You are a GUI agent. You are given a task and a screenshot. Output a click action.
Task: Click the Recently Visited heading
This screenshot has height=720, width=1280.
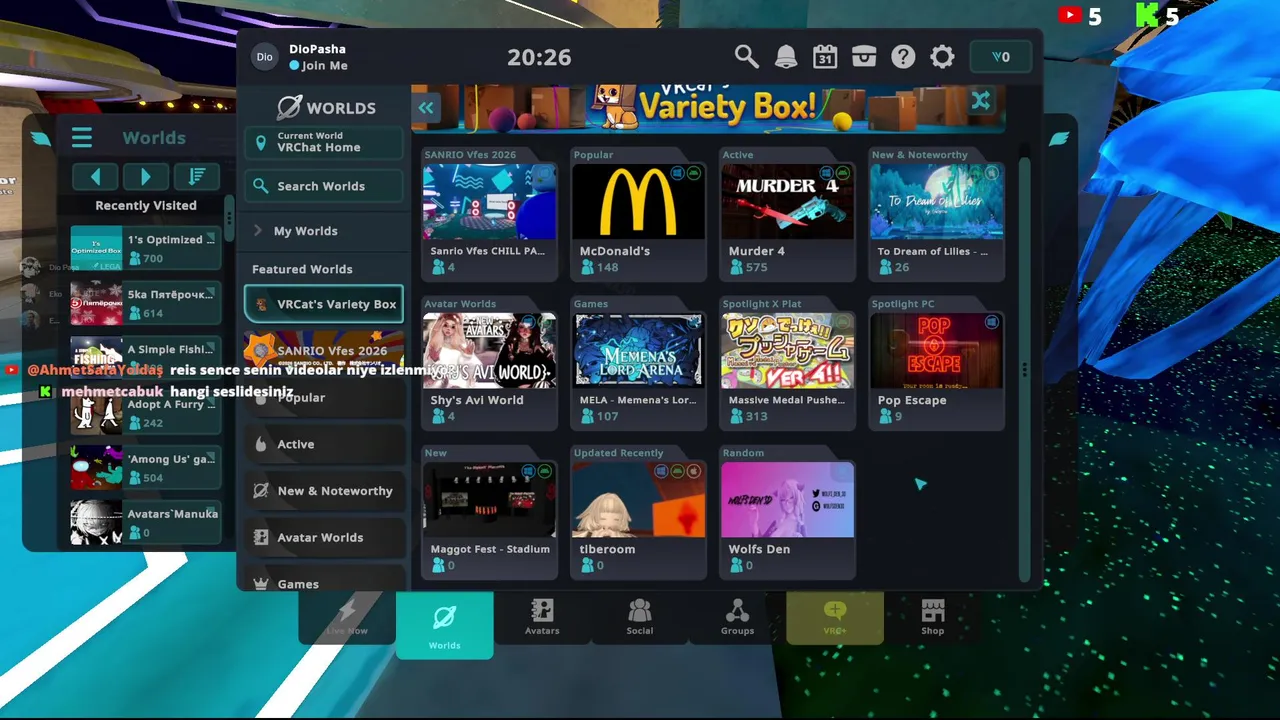(146, 205)
